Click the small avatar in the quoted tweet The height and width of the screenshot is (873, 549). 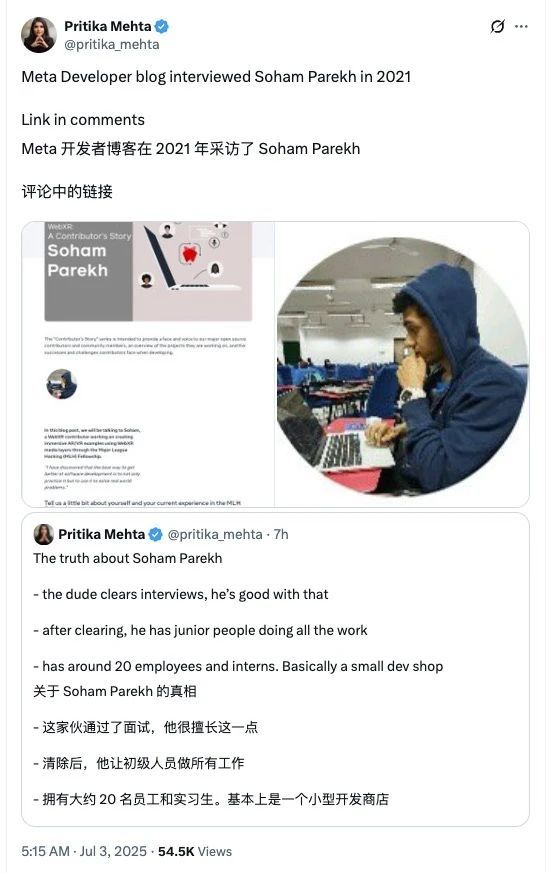(x=43, y=534)
